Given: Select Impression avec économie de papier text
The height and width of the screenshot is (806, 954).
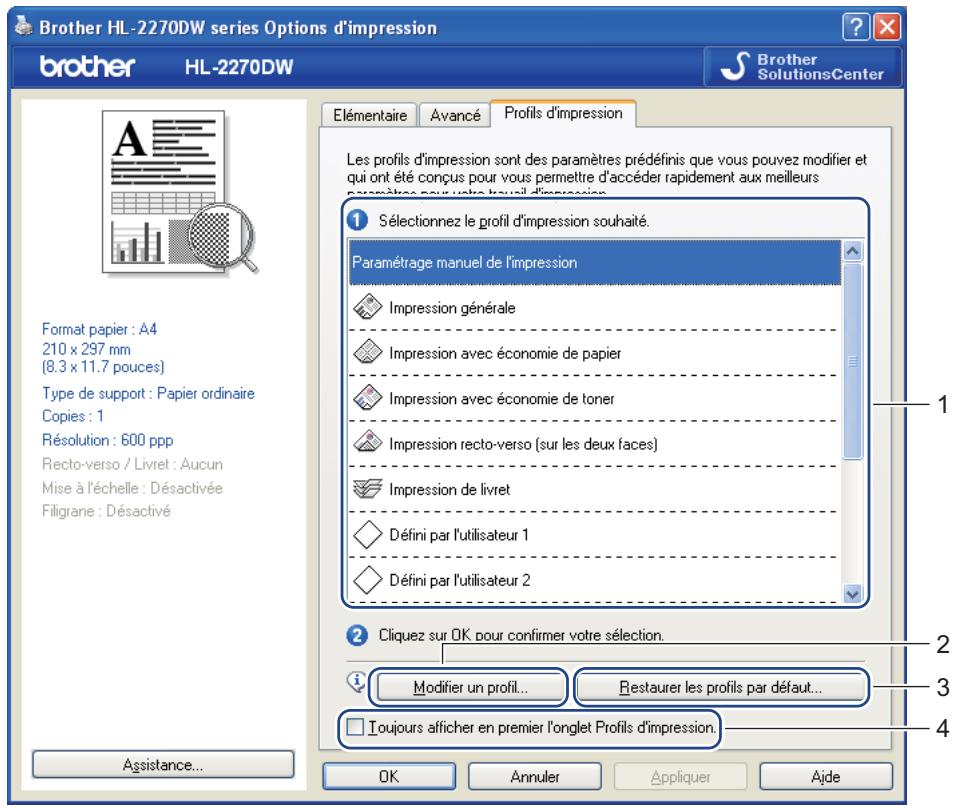Looking at the screenshot, I should (x=505, y=353).
